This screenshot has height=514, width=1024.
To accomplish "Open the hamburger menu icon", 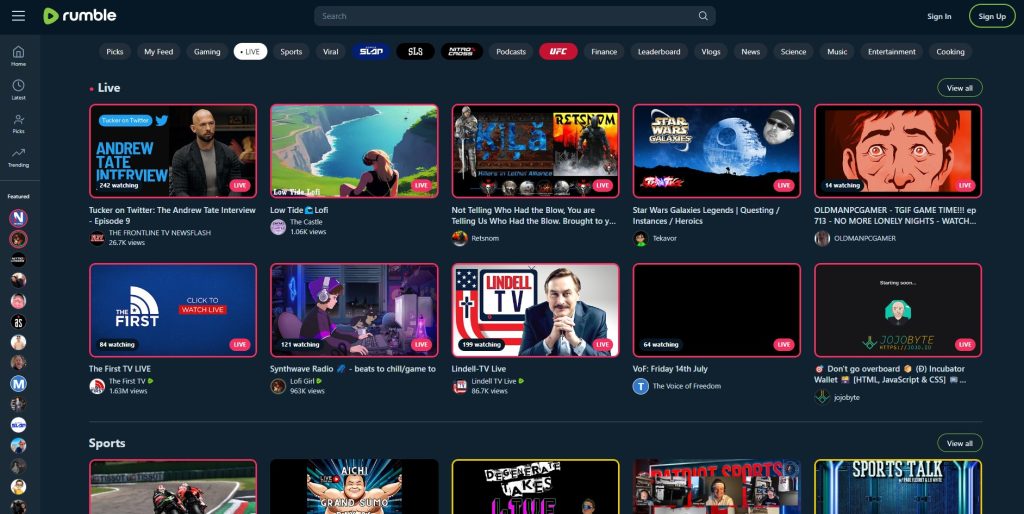I will [18, 16].
